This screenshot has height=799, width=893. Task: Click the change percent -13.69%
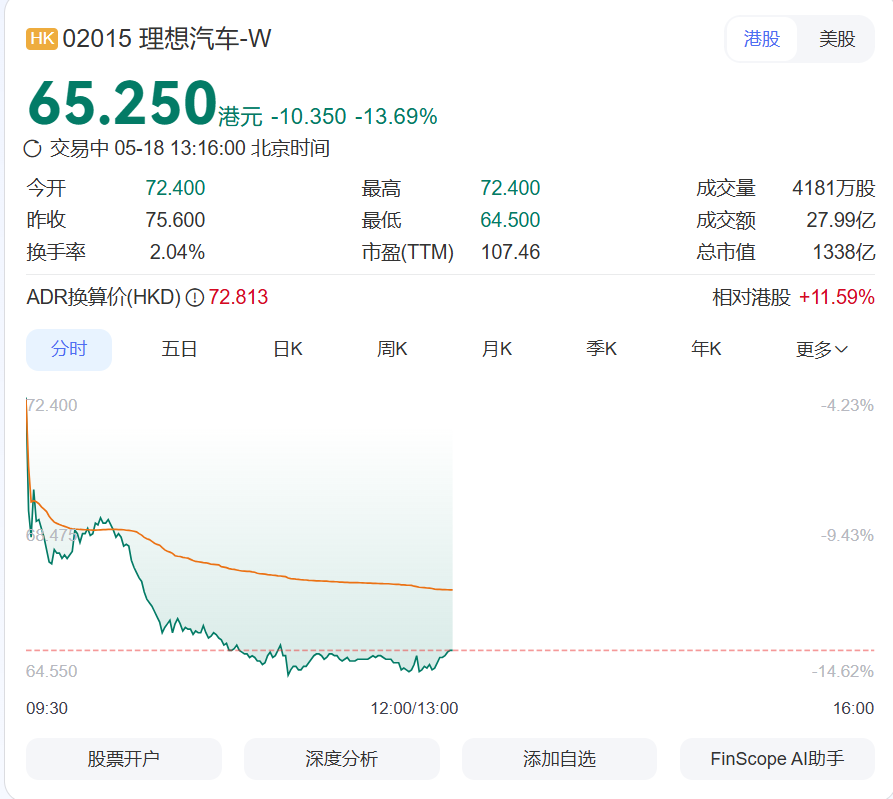tap(396, 117)
